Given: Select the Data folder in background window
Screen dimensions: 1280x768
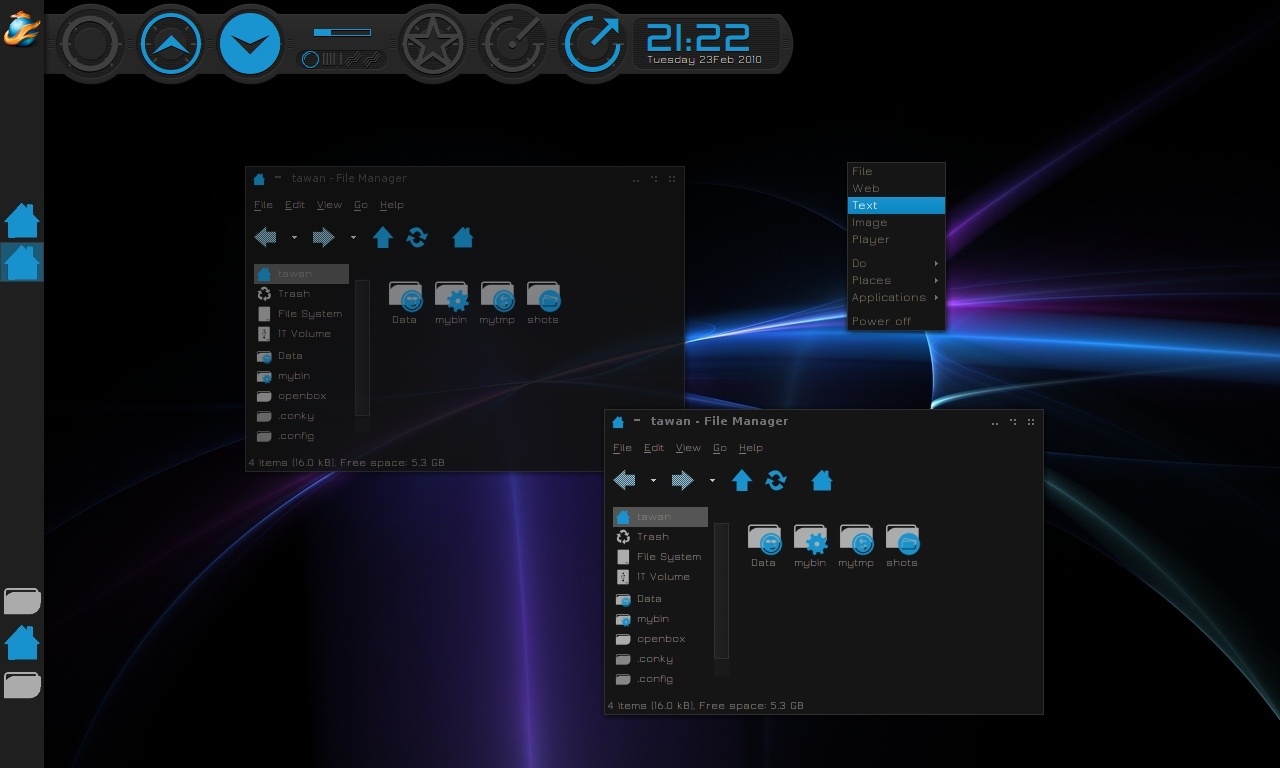Looking at the screenshot, I should click(405, 303).
